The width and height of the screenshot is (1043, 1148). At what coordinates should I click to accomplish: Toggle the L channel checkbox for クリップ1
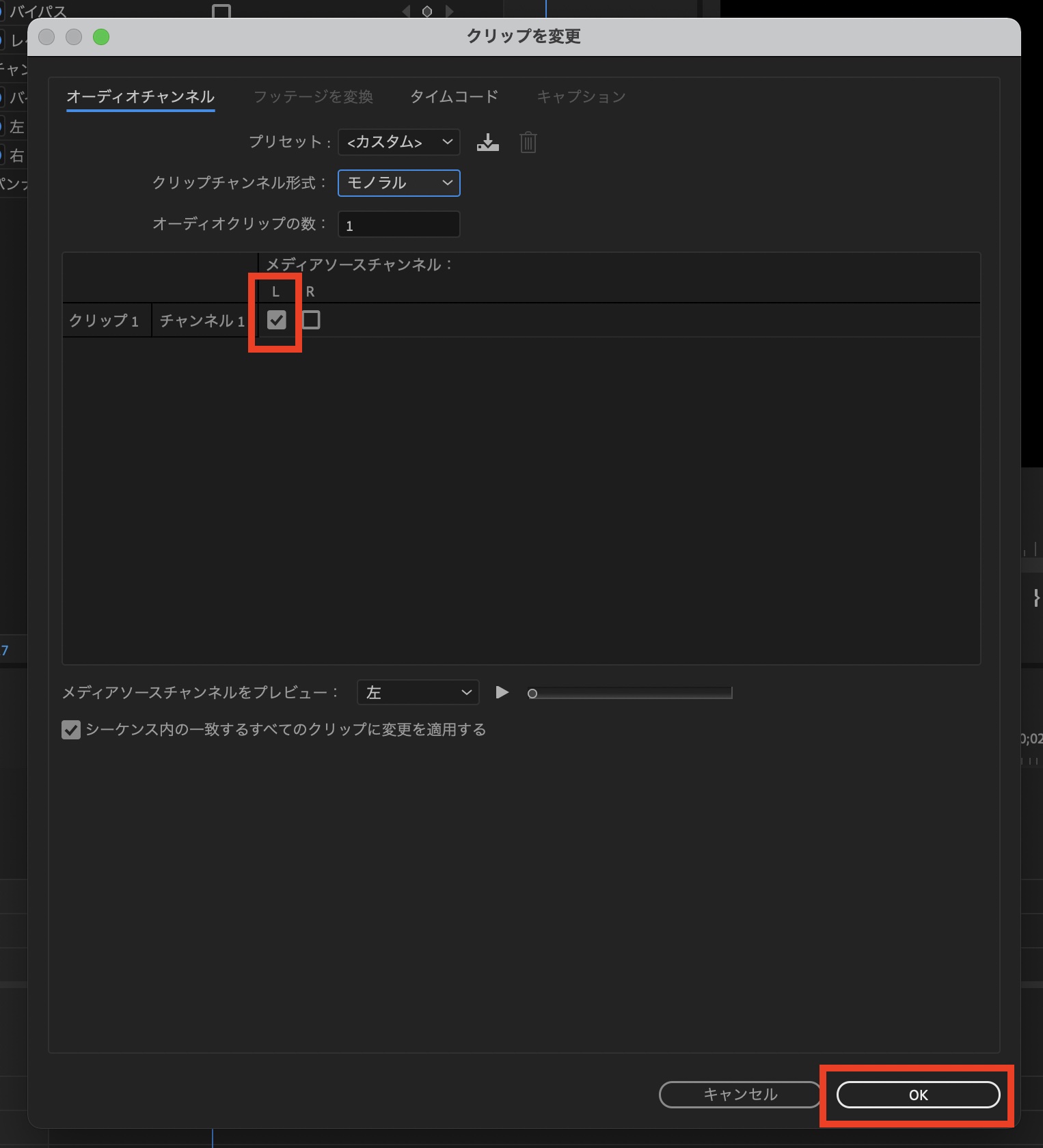click(276, 320)
